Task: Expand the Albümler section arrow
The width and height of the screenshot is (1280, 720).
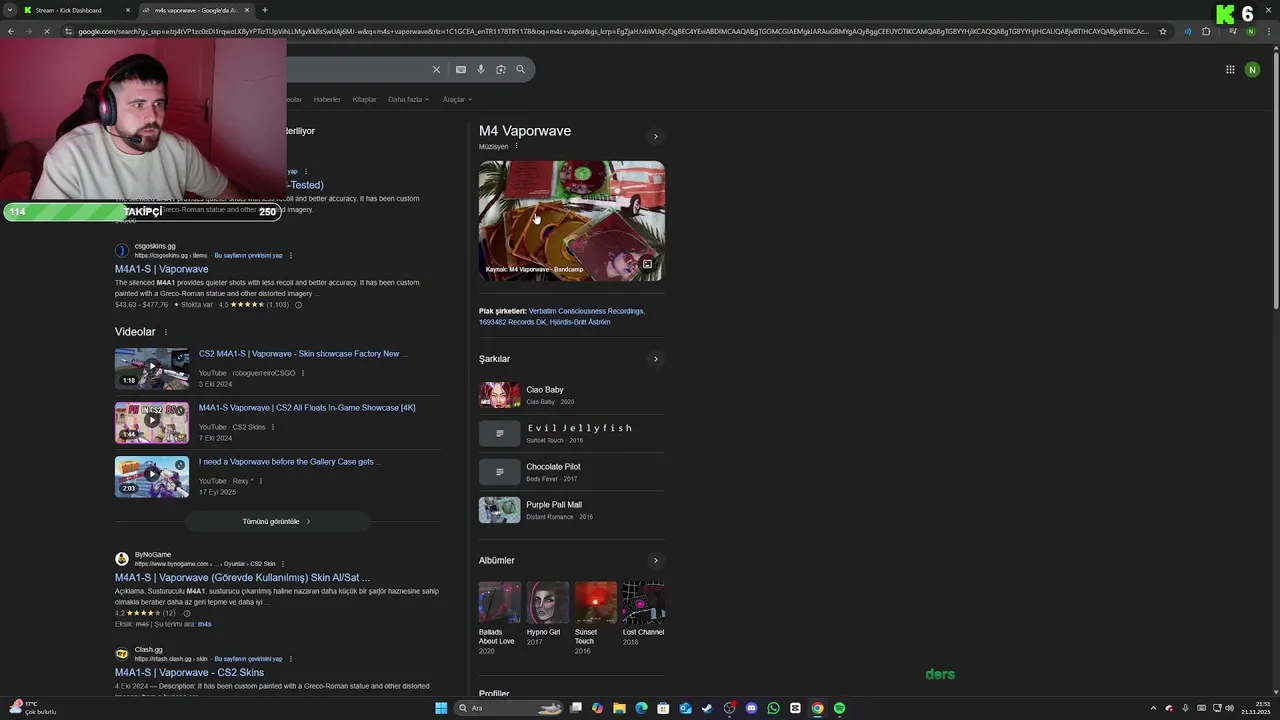Action: (656, 561)
